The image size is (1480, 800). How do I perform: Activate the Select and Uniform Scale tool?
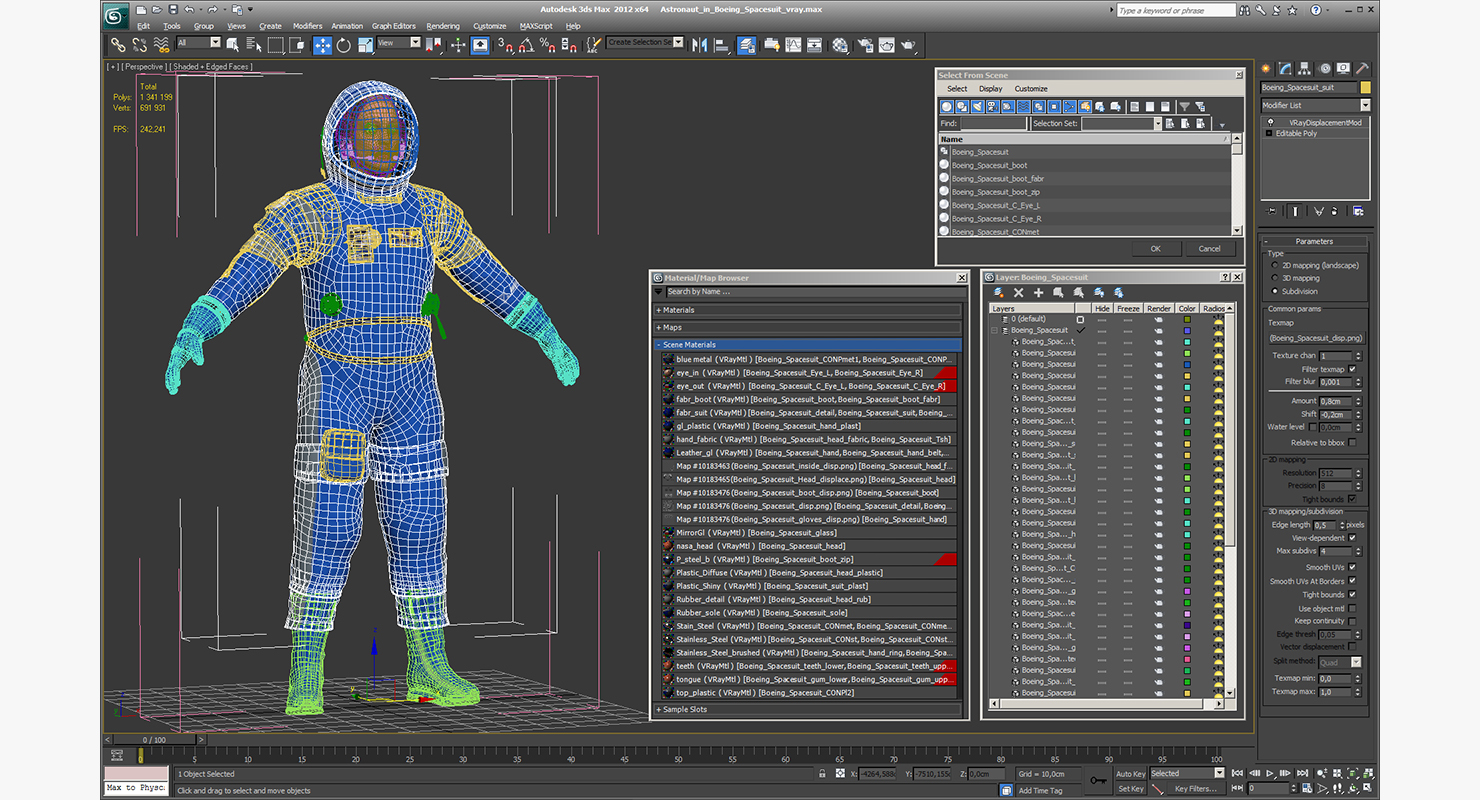(365, 45)
